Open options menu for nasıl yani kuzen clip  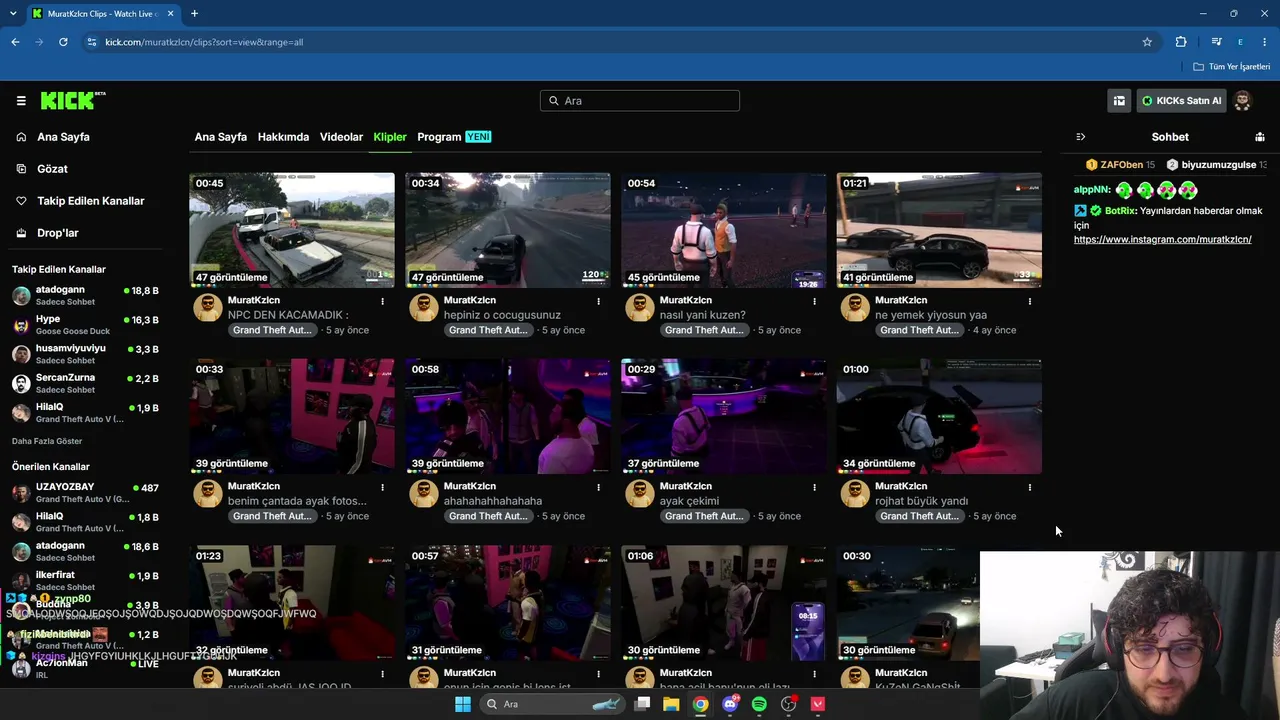(814, 301)
